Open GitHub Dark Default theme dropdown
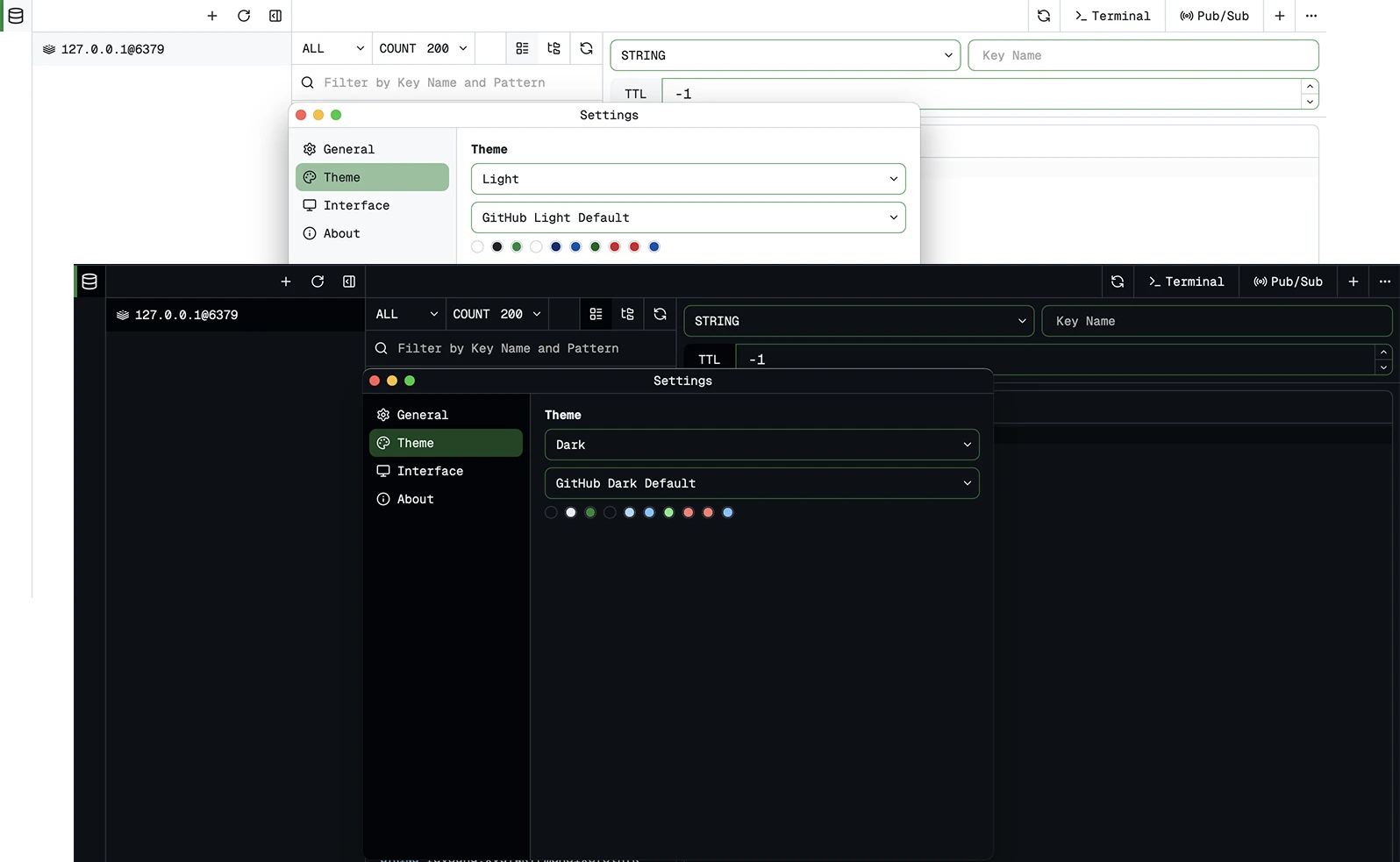The image size is (1400, 862). click(x=762, y=483)
